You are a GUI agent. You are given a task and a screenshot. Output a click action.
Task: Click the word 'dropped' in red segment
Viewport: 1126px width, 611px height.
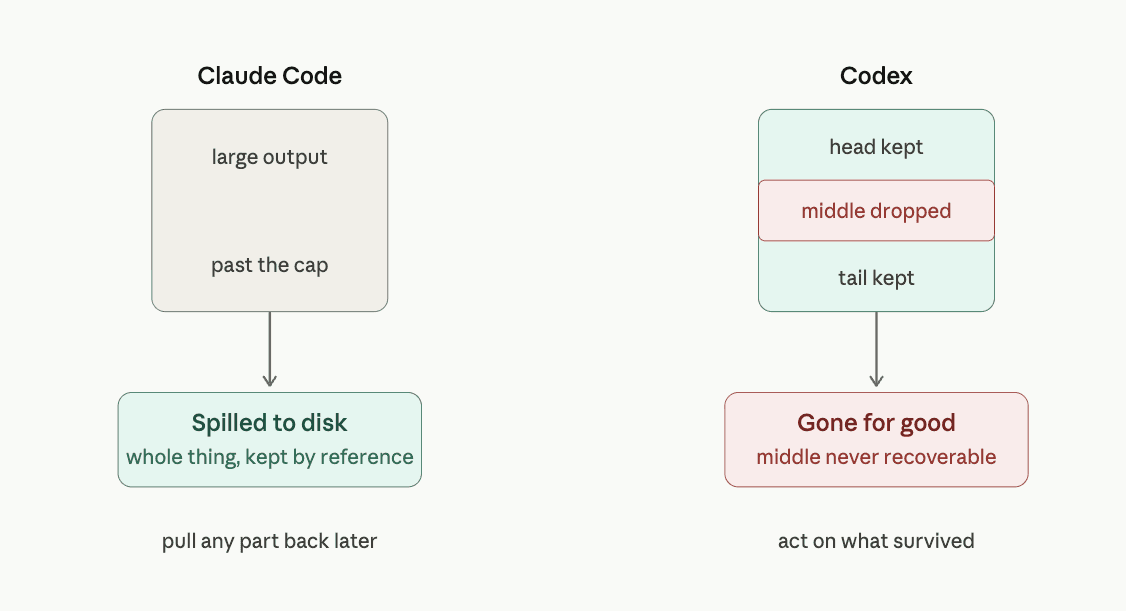click(911, 211)
